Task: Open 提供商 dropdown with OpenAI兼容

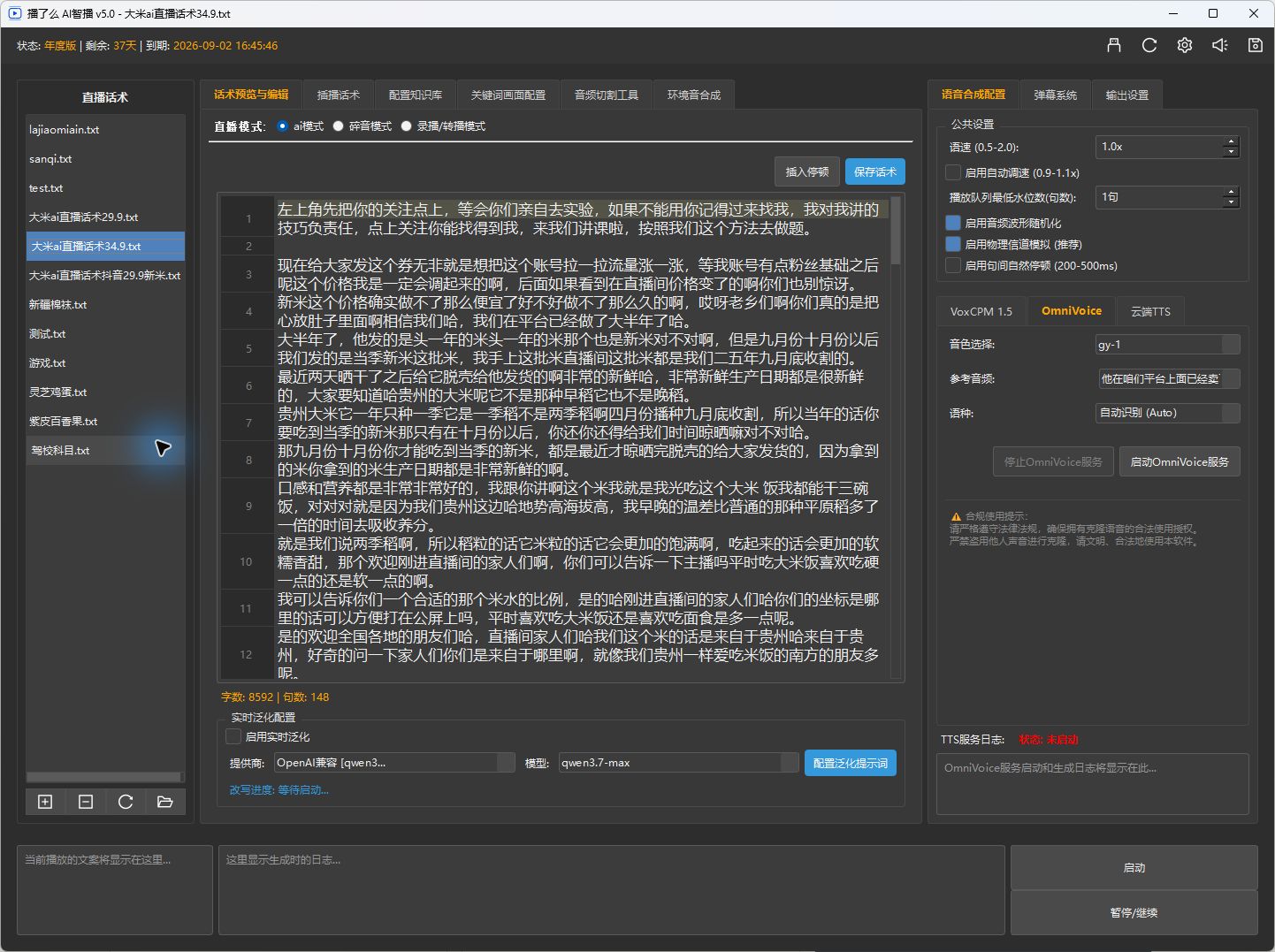Action: (x=394, y=763)
